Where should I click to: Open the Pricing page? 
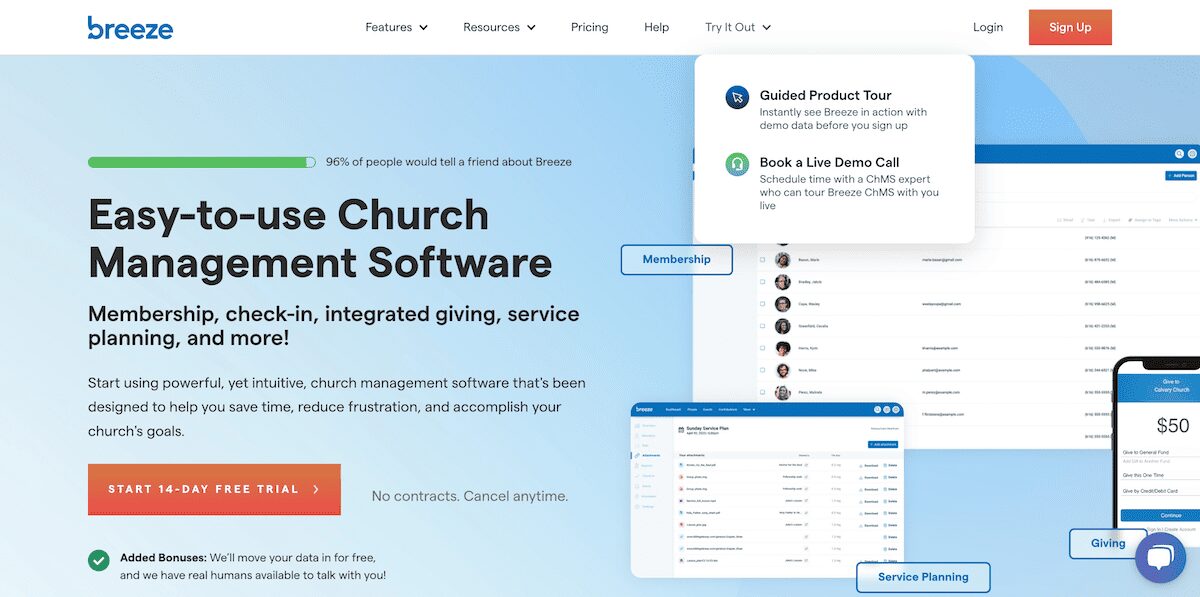coord(589,27)
